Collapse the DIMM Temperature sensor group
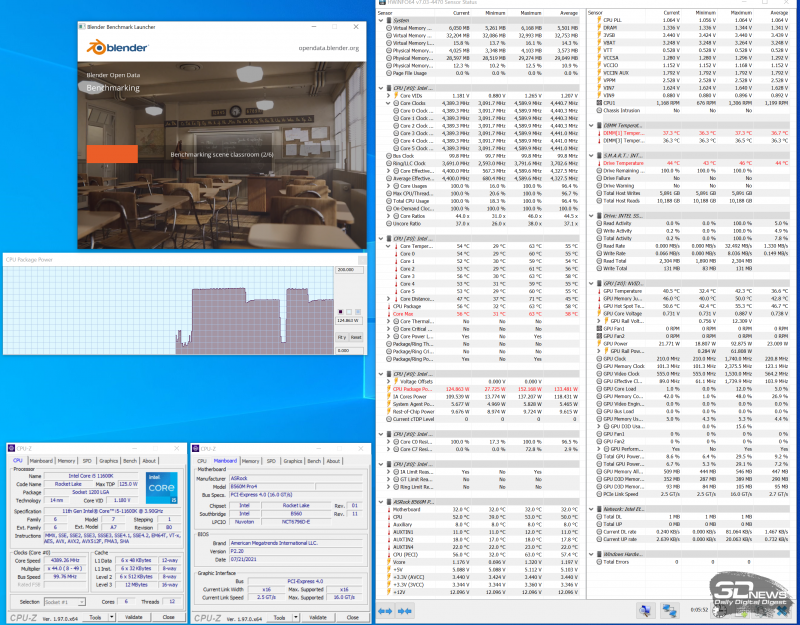Image resolution: width=800 pixels, height=625 pixels. [x=591, y=126]
